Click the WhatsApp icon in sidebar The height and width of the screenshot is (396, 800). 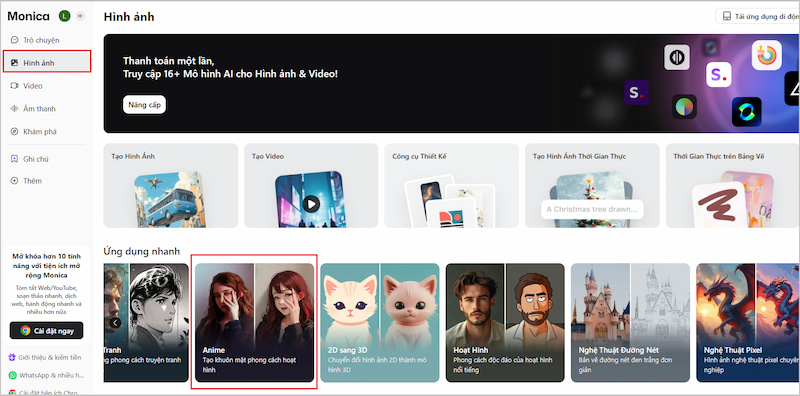pos(12,375)
